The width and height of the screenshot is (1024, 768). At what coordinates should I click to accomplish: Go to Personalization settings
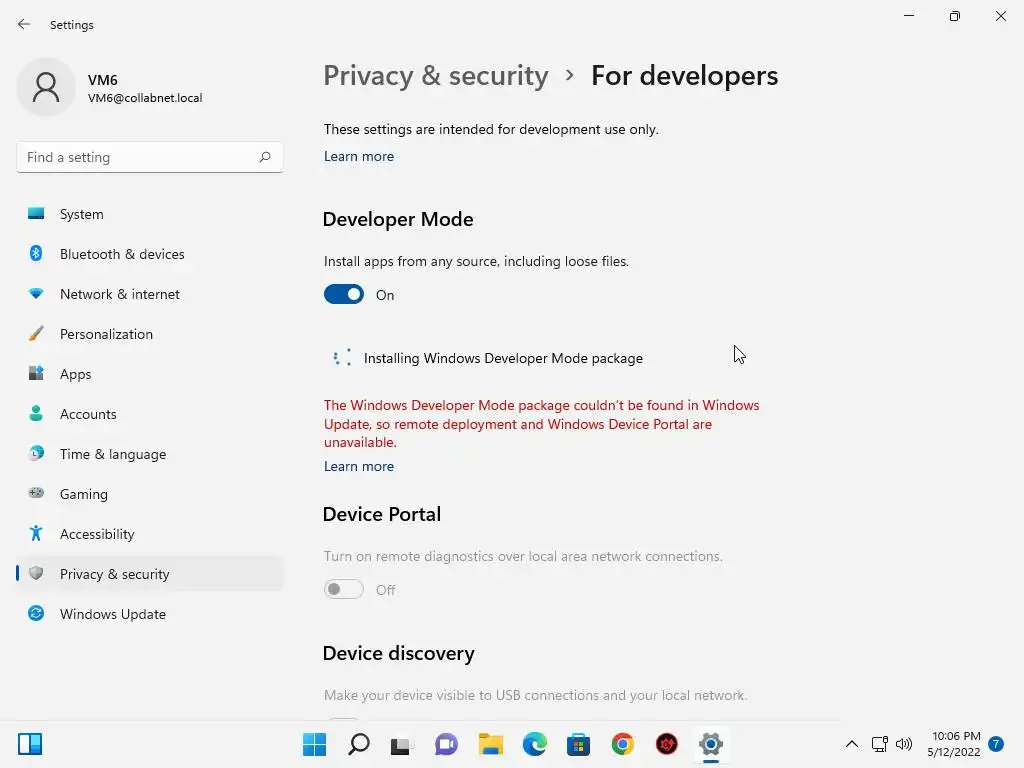click(106, 334)
